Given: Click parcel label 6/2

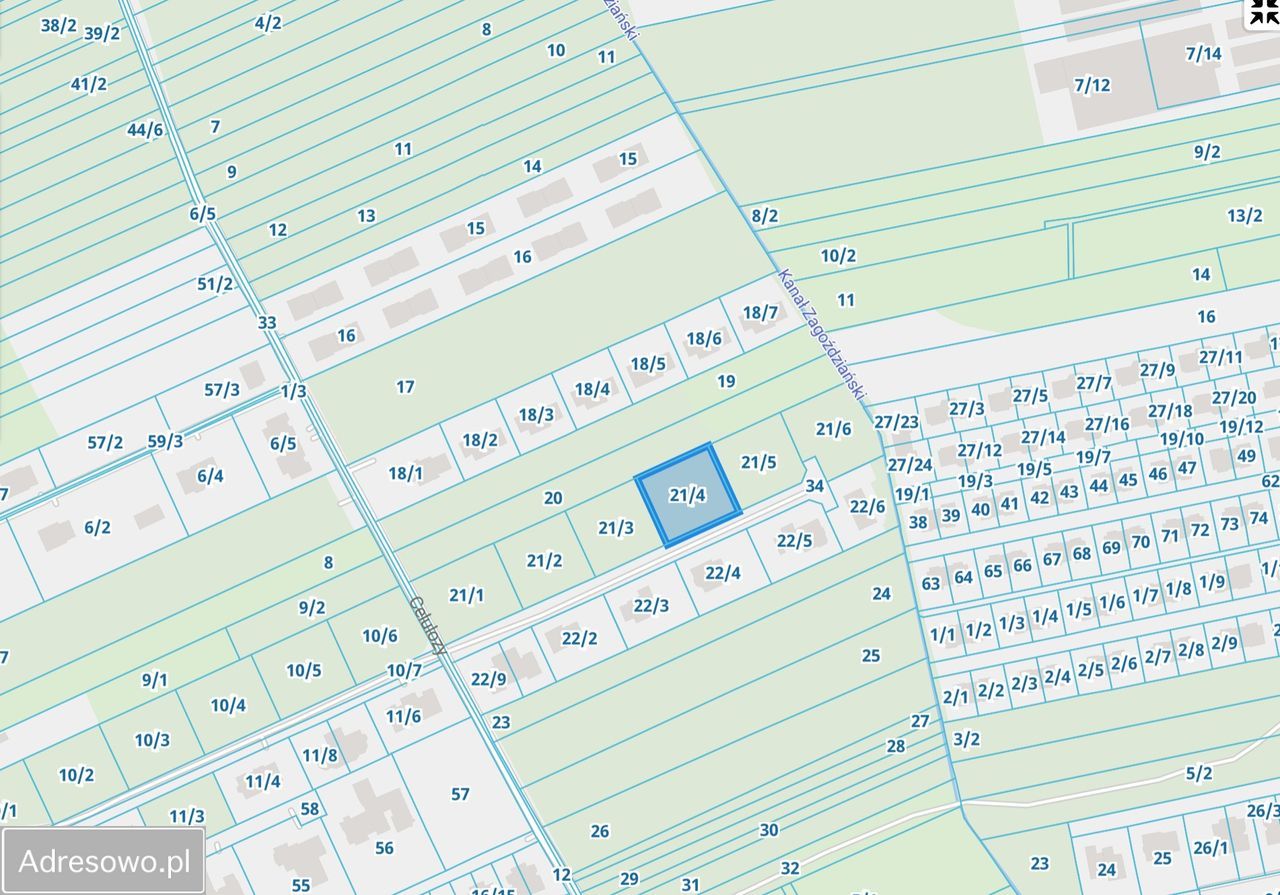Looking at the screenshot, I should tap(97, 527).
